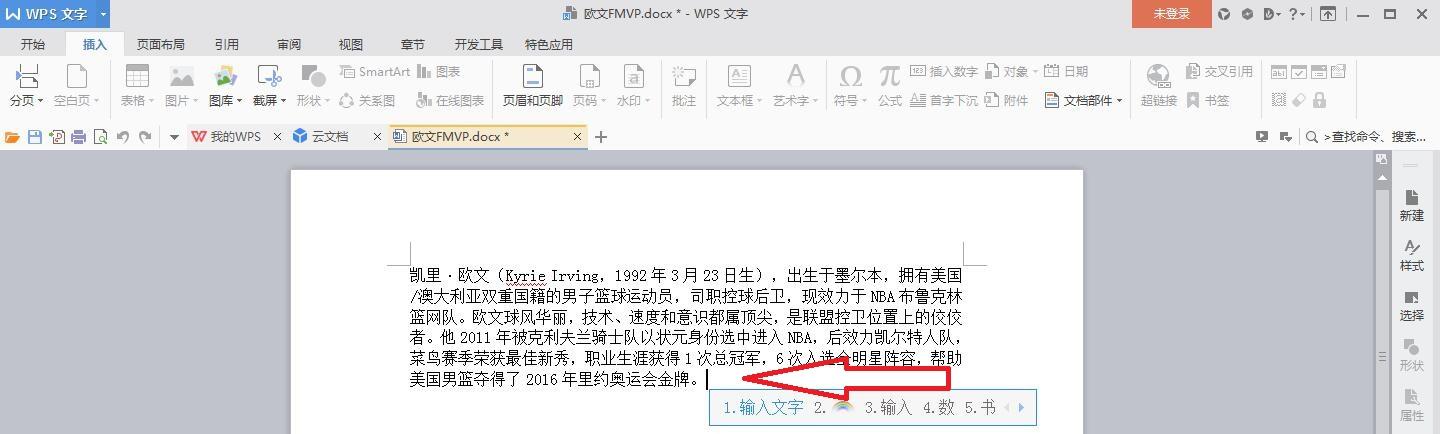Insert a 批注 comment
Screen dimensions: 1440x434
point(684,86)
